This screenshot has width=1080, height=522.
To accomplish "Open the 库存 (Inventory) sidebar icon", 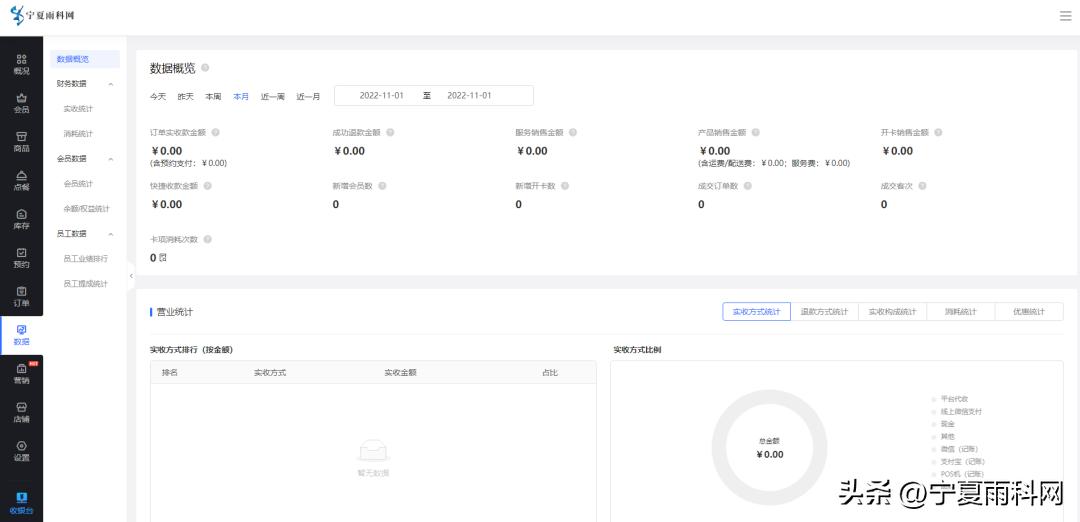I will coord(21,219).
